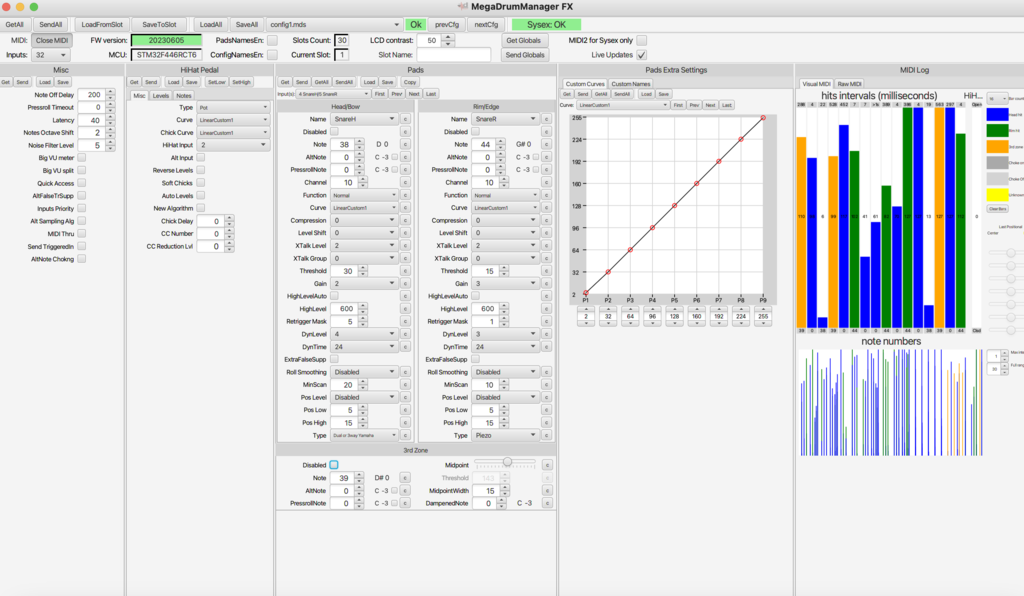Viewport: 1024px width, 596px height.
Task: Click the 'c' button beside Head/Bow Pos Level
Action: pos(405,398)
